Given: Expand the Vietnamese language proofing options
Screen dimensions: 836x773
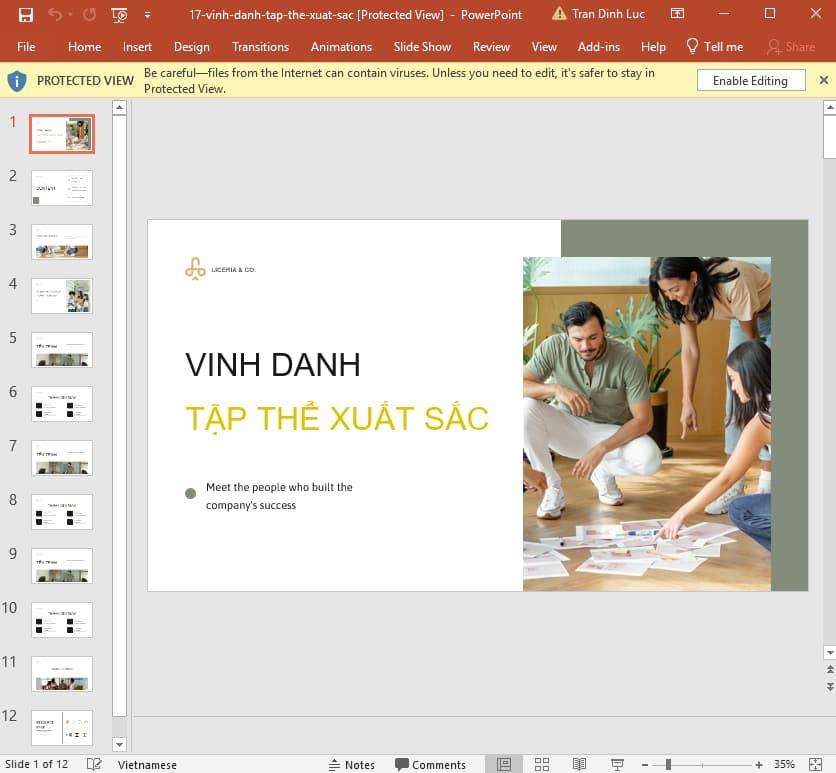Looking at the screenshot, I should tap(147, 764).
